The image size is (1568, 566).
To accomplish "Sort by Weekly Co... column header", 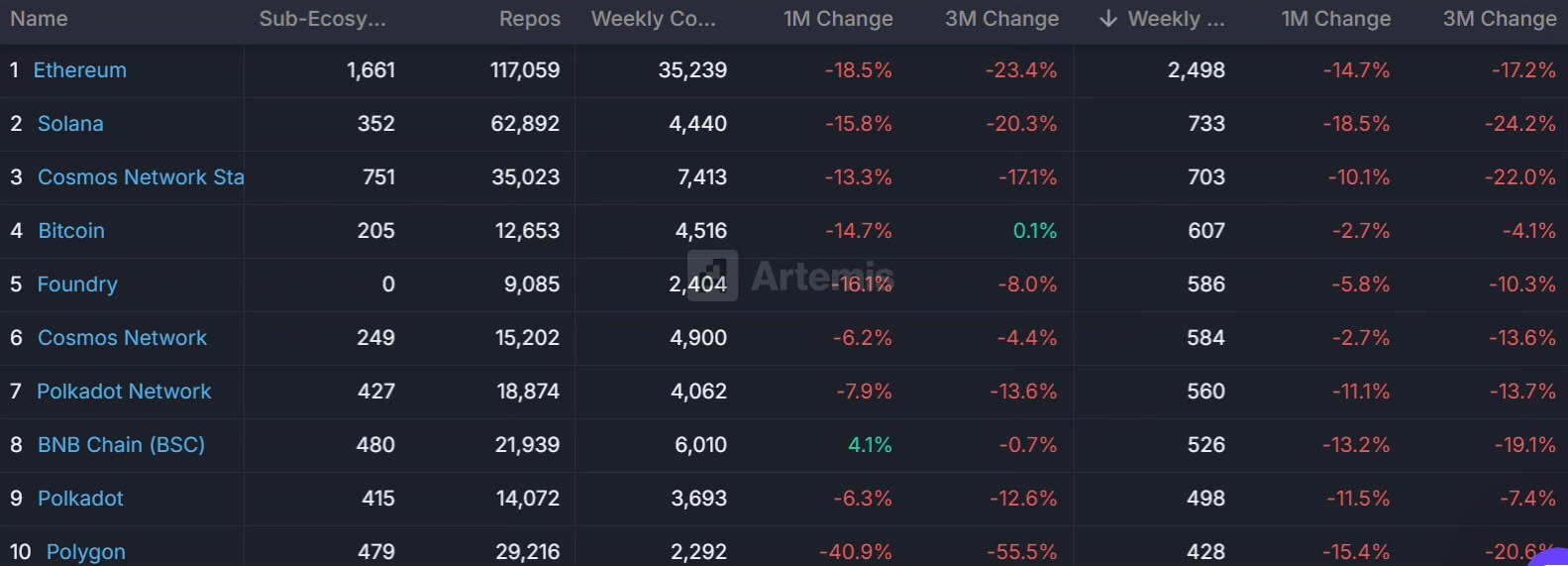I will pyautogui.click(x=653, y=19).
